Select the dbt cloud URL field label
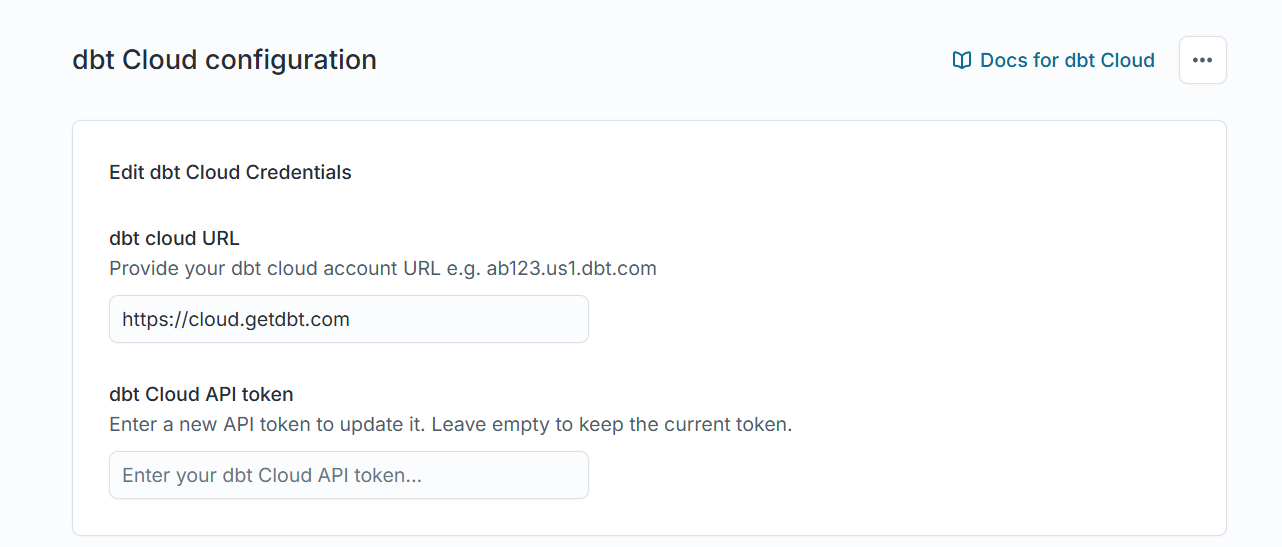The height and width of the screenshot is (547, 1282). point(174,238)
